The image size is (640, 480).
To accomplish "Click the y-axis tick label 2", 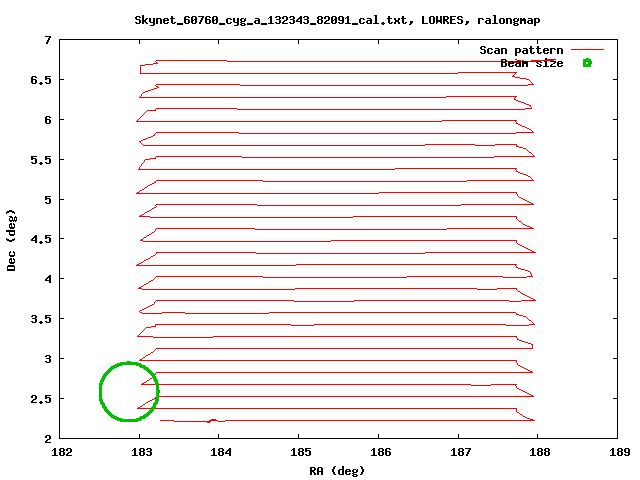I will [x=48, y=439].
